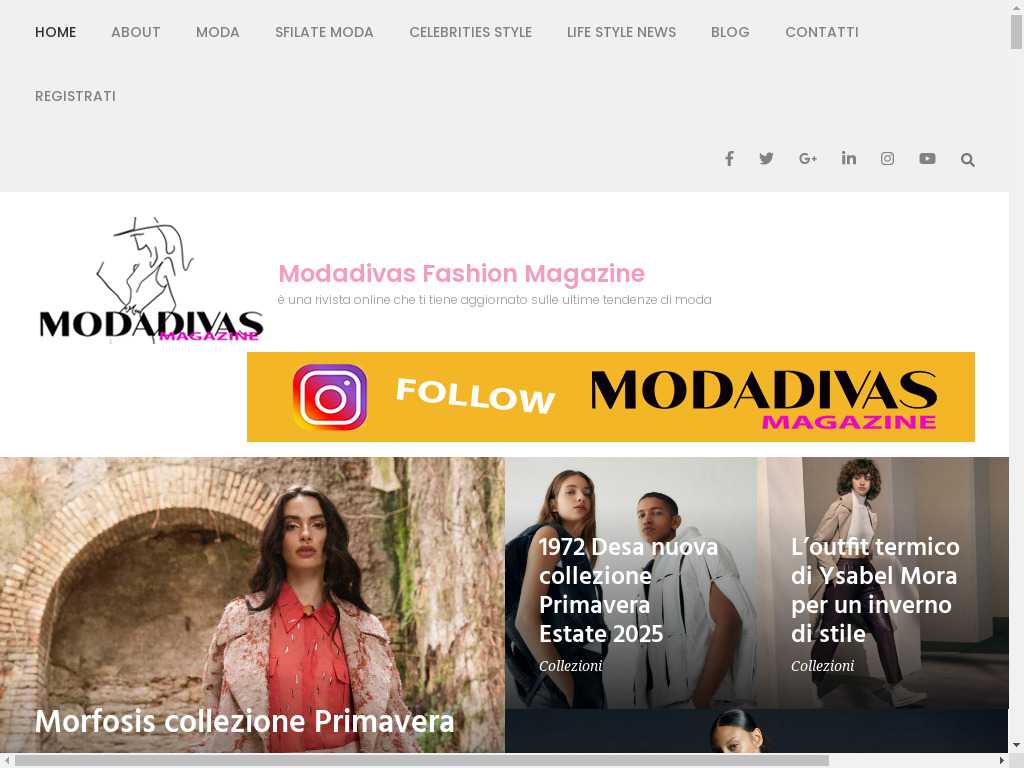Click the search magnifier icon
The height and width of the screenshot is (768, 1024).
pyautogui.click(x=968, y=159)
